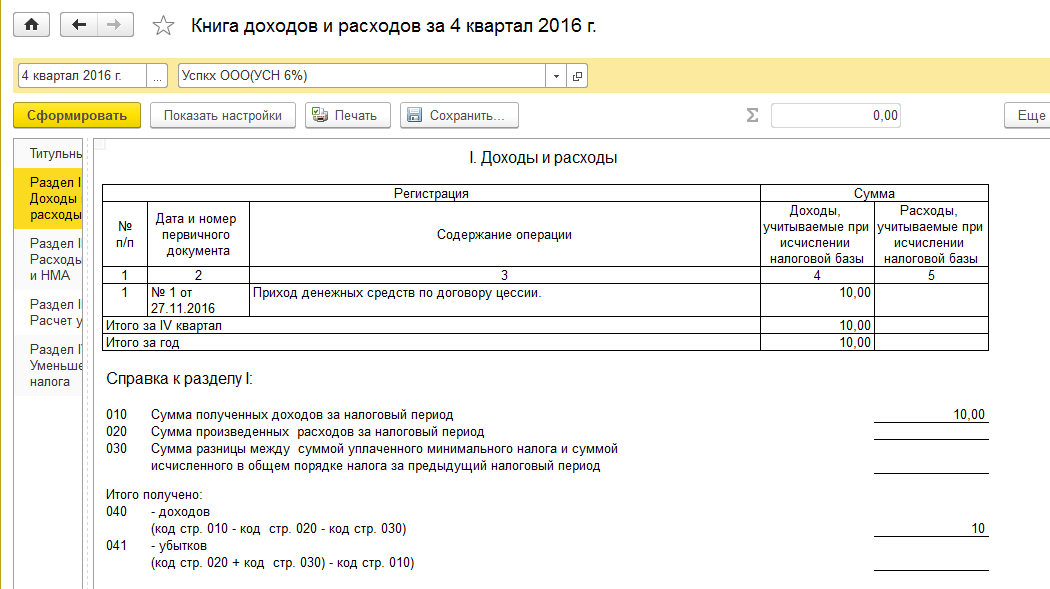1050x589 pixels.
Task: Click the 'I. Доходы и расходы' section title
Action: click(543, 158)
